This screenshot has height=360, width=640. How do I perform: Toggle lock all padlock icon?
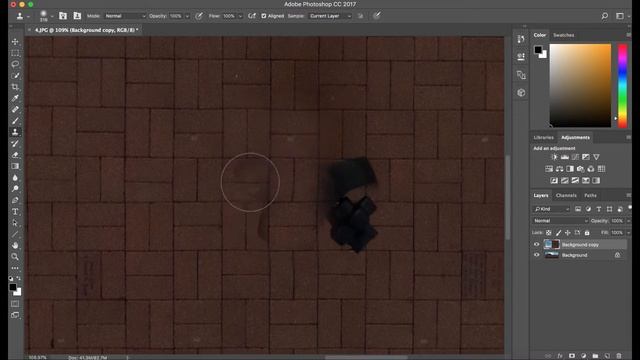(x=587, y=233)
